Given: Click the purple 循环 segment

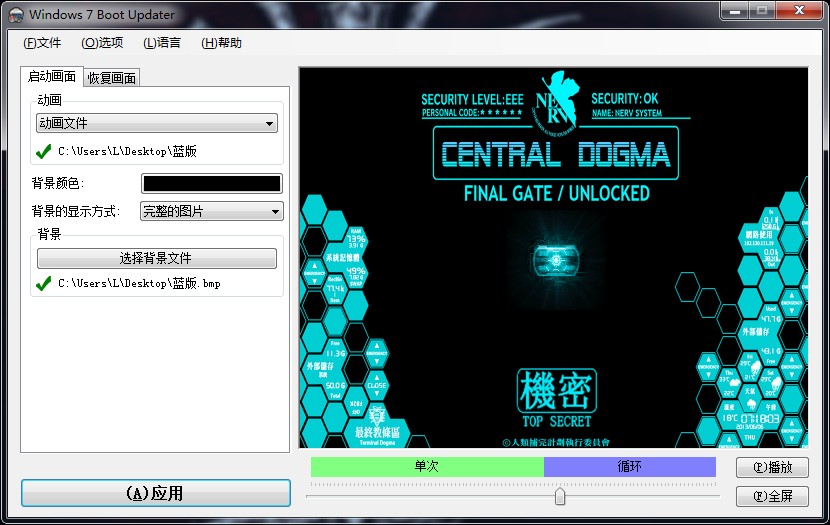Looking at the screenshot, I should click(x=630, y=467).
